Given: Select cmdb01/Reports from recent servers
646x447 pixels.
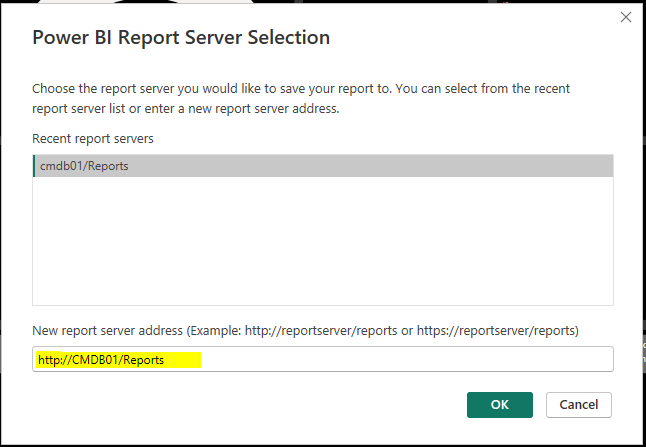Looking at the screenshot, I should click(323, 166).
